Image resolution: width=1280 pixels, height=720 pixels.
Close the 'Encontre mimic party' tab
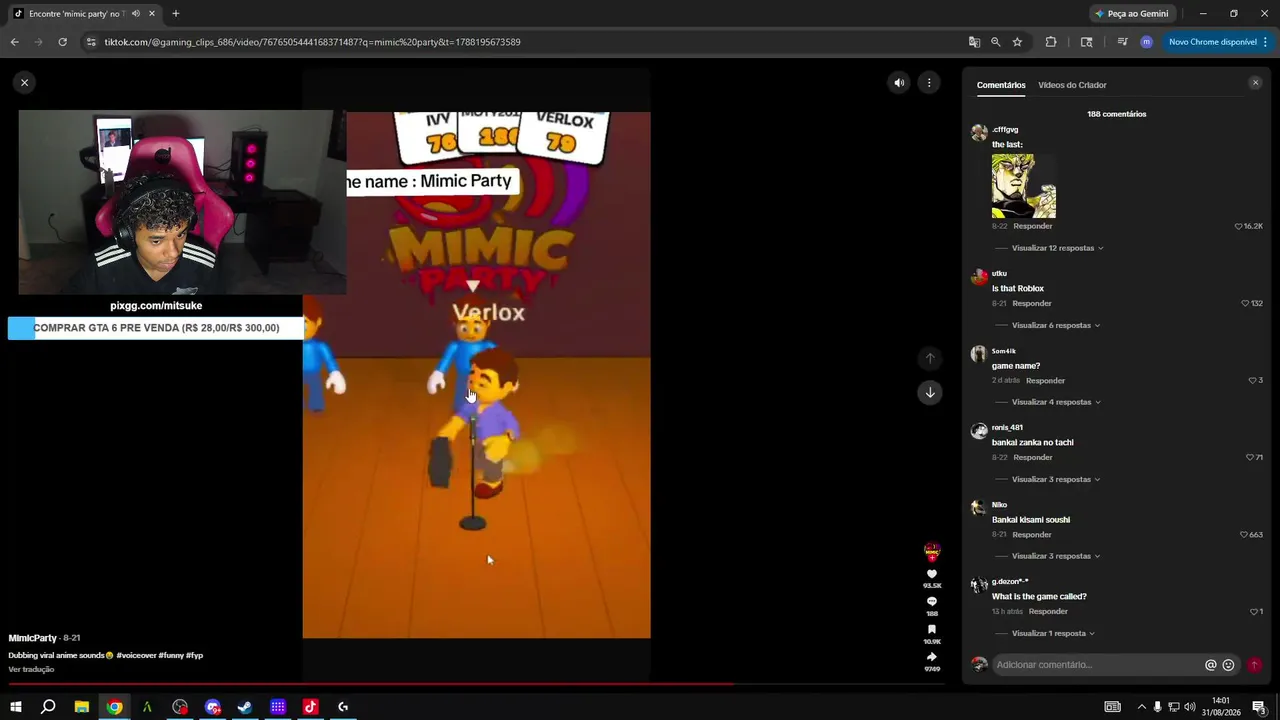coord(152,14)
